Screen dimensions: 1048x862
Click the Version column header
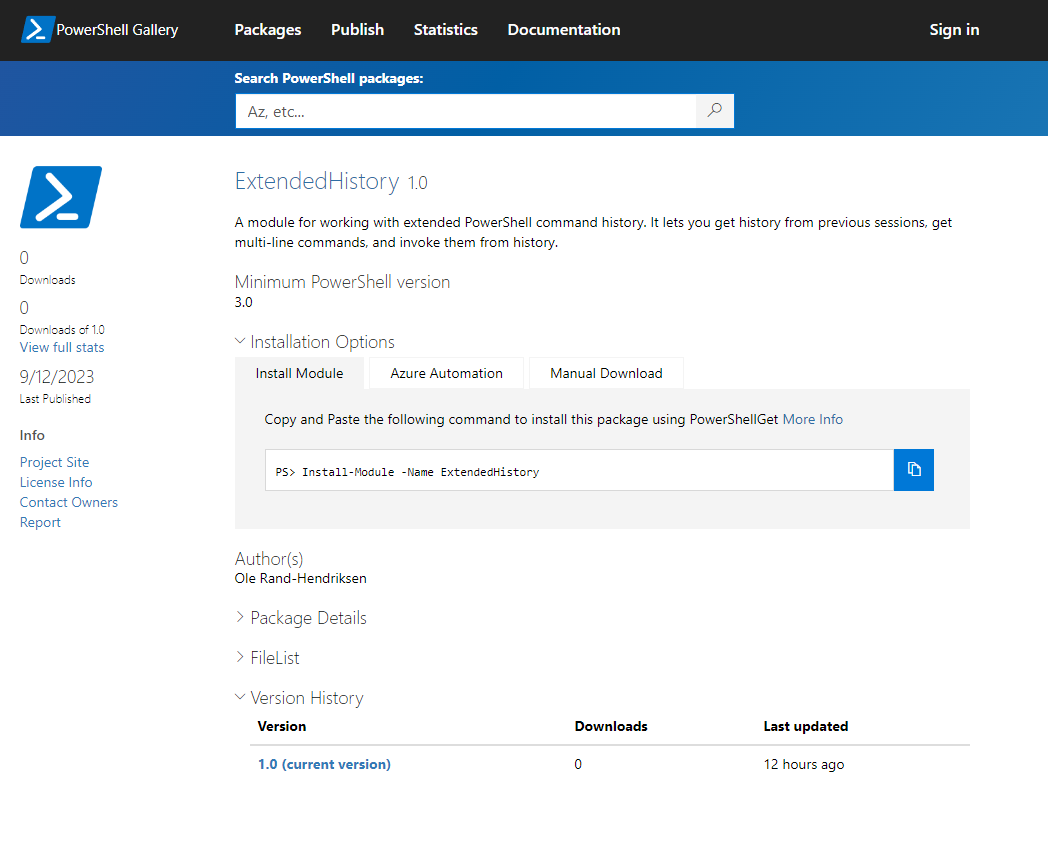pos(282,726)
